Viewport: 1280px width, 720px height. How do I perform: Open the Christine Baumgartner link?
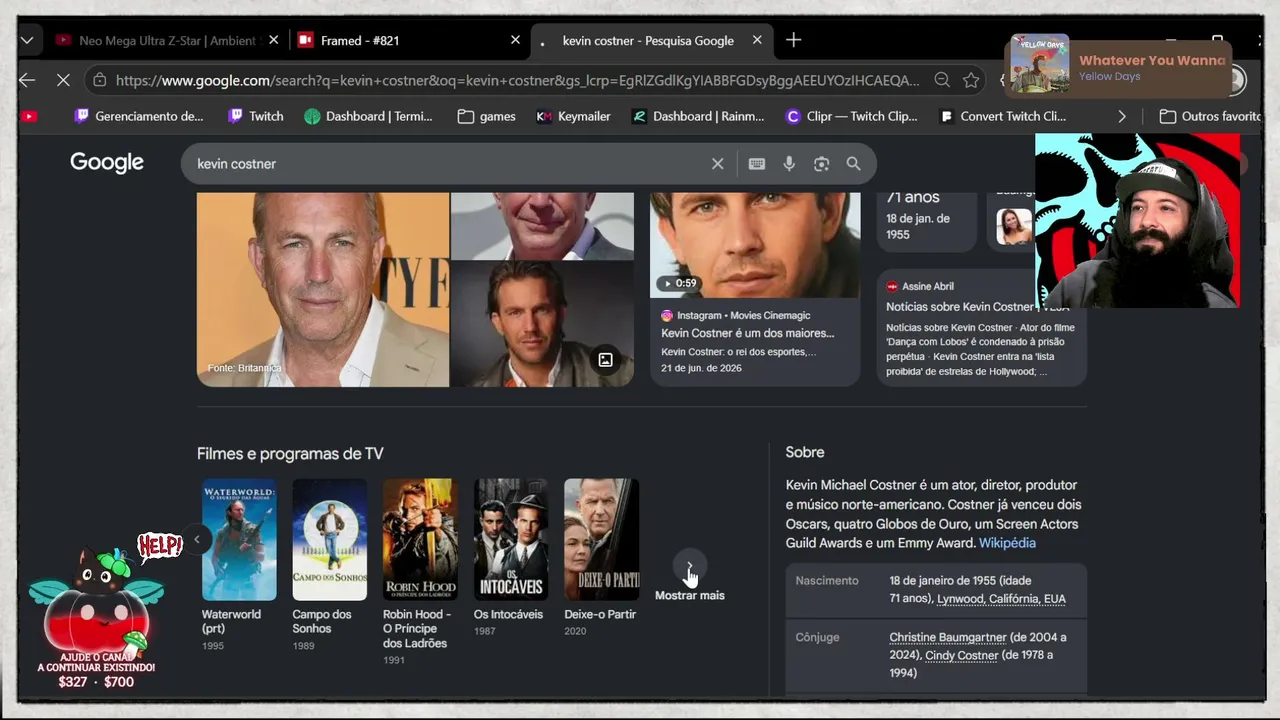947,637
